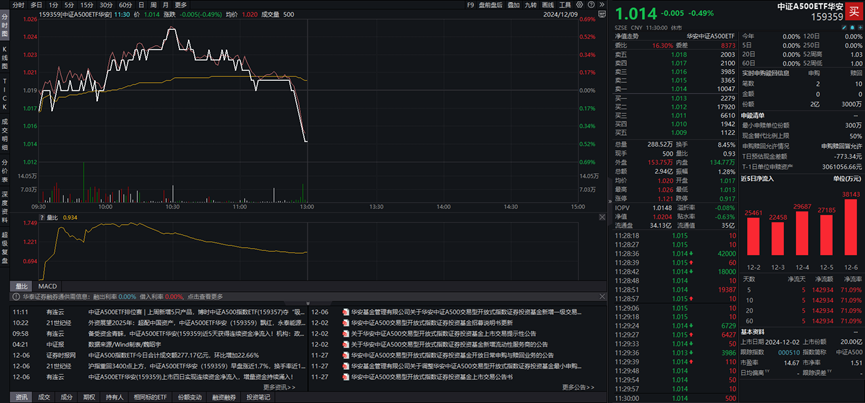865x403 pixels.
Task: Switch to the 投资笔记 bottom tab
Action: (258, 397)
